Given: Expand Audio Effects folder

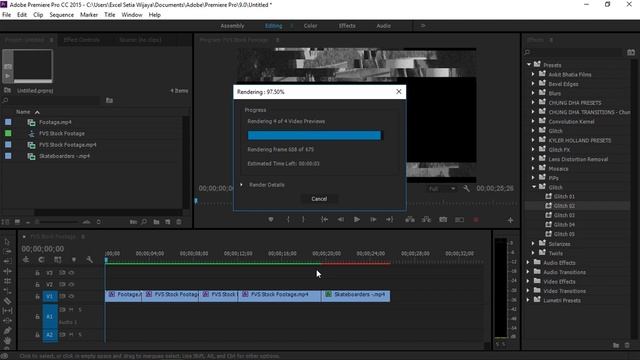Looking at the screenshot, I should [x=528, y=262].
